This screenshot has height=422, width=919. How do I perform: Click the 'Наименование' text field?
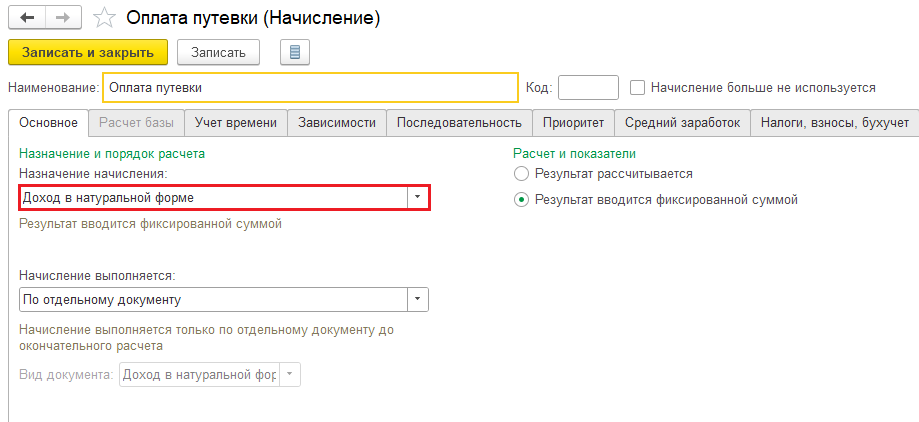pos(310,88)
